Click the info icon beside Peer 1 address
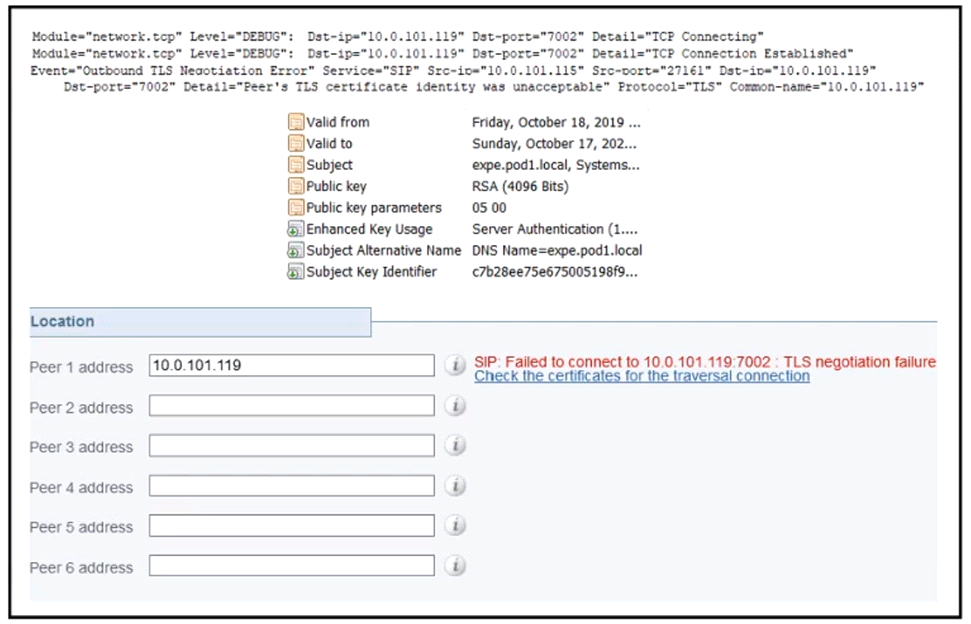This screenshot has width=971, height=624. tap(455, 366)
